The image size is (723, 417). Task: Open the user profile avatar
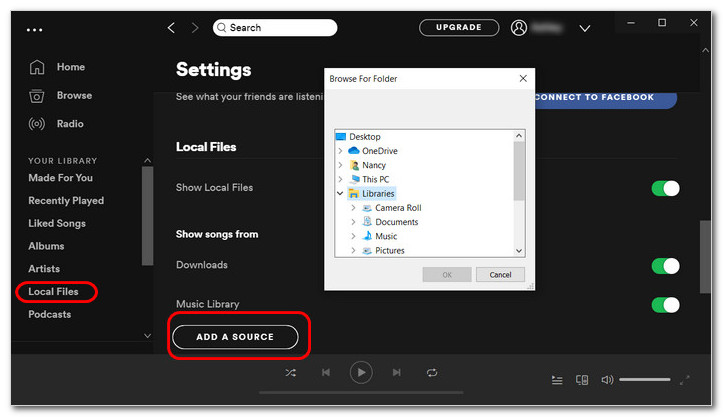[519, 28]
